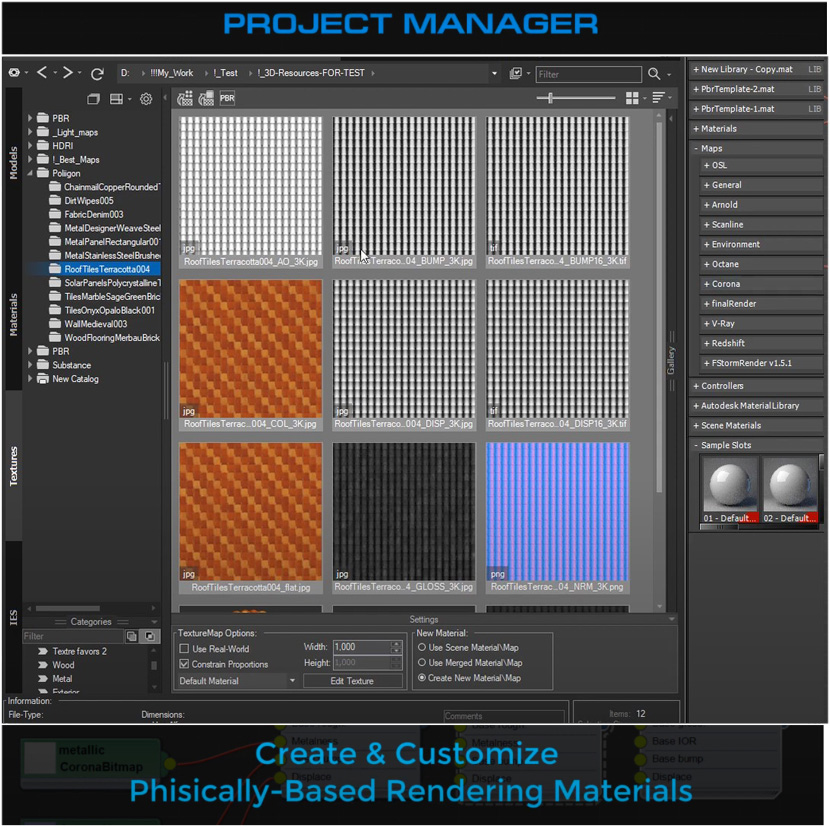Image resolution: width=830 pixels, height=830 pixels.
Task: Collapse the Poliigon folder
Action: (30, 173)
